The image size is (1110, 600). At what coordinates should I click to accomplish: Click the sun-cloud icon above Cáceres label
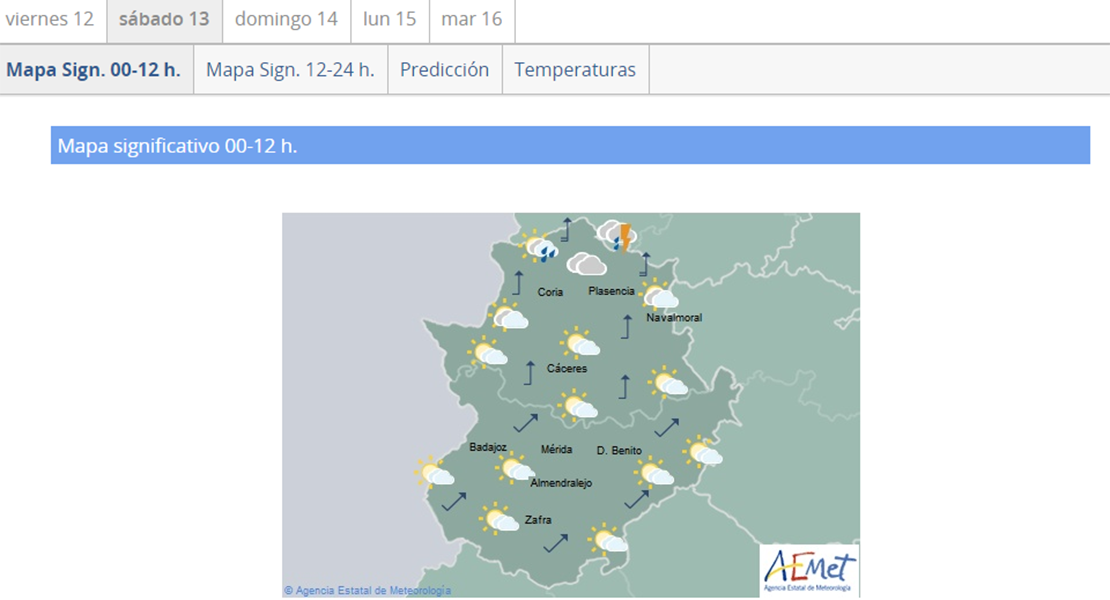580,343
